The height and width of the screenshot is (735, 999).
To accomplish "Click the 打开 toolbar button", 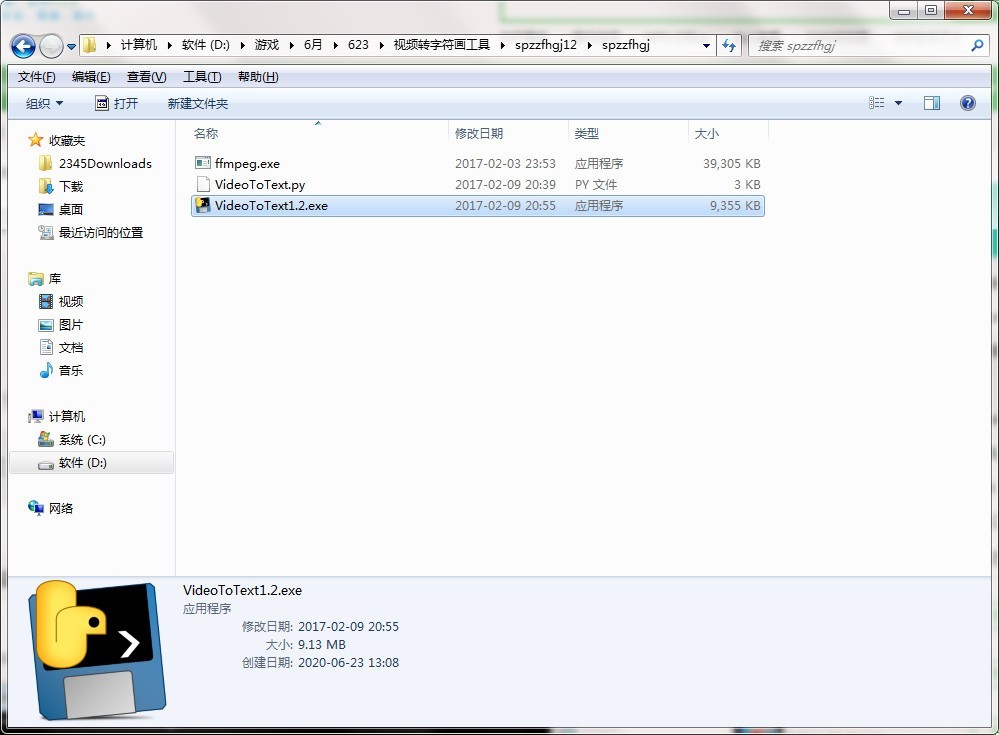I will coord(117,103).
